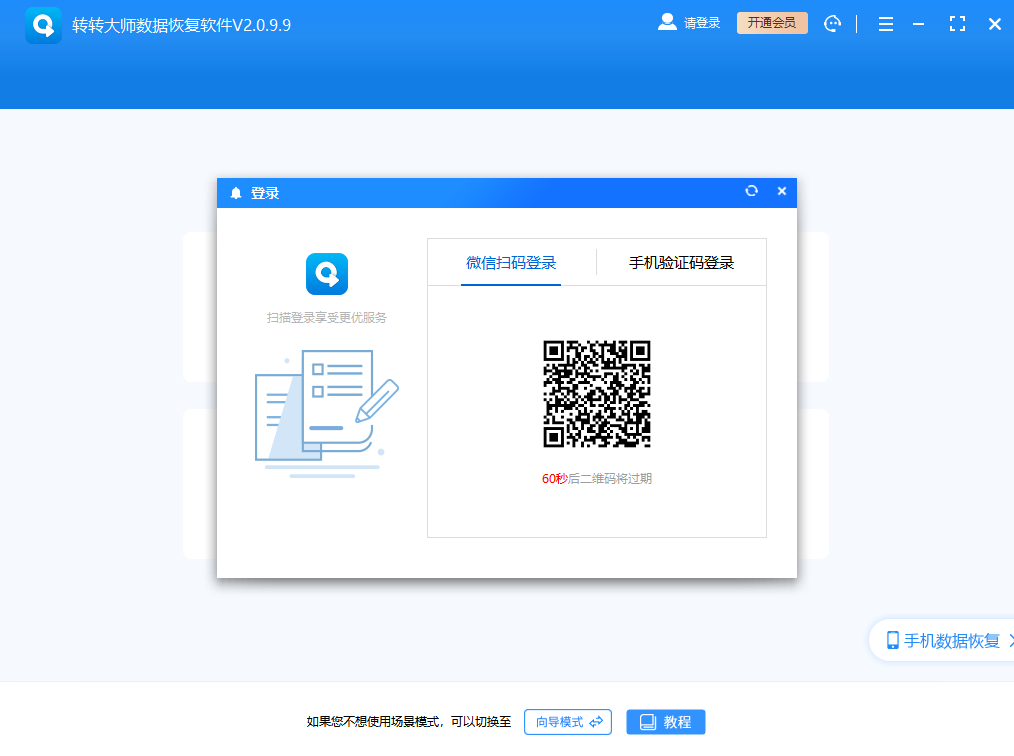Close the main application window
The image size is (1014, 756).
(x=995, y=25)
